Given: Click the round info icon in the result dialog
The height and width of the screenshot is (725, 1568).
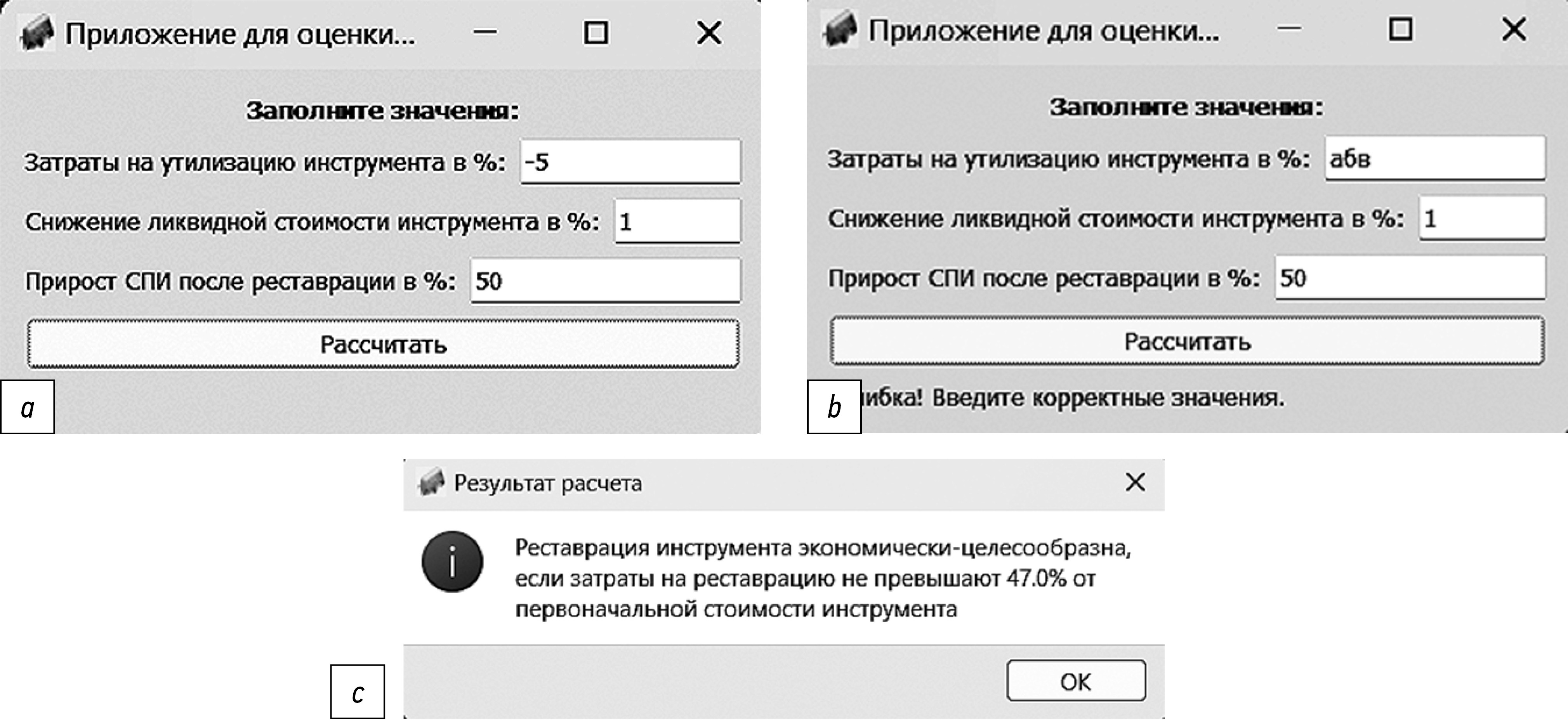Looking at the screenshot, I should [x=452, y=561].
